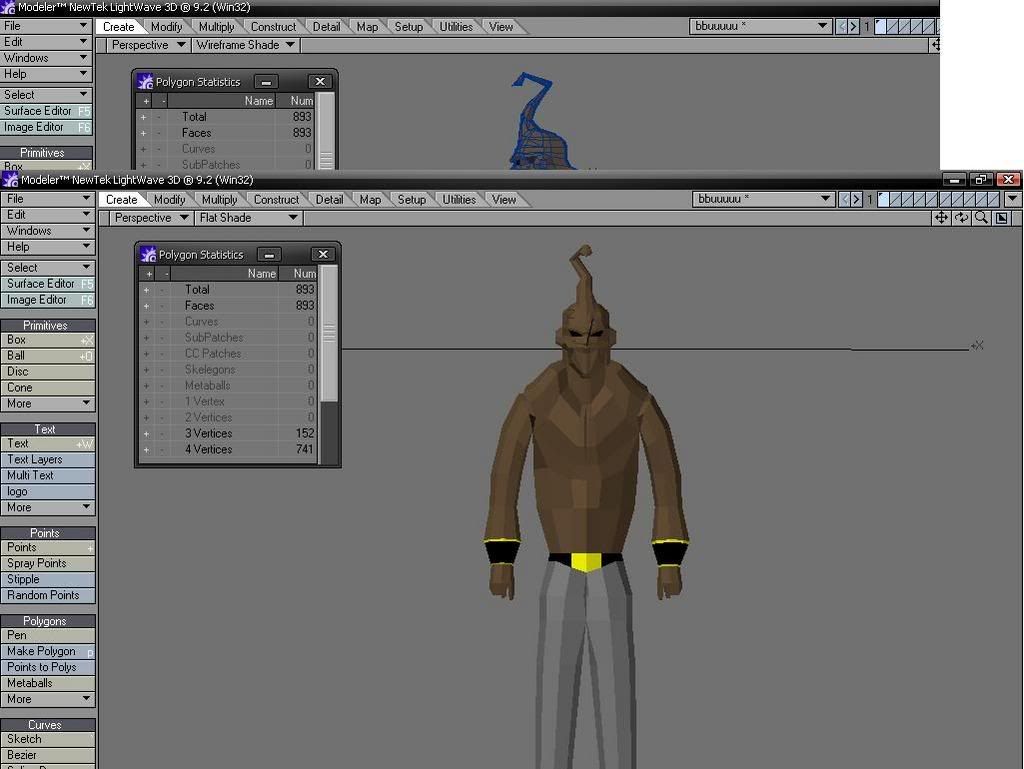Viewport: 1024px width, 769px height.
Task: Click the plus icon in the Faces row, front Polygon Statistics
Action: (146, 306)
